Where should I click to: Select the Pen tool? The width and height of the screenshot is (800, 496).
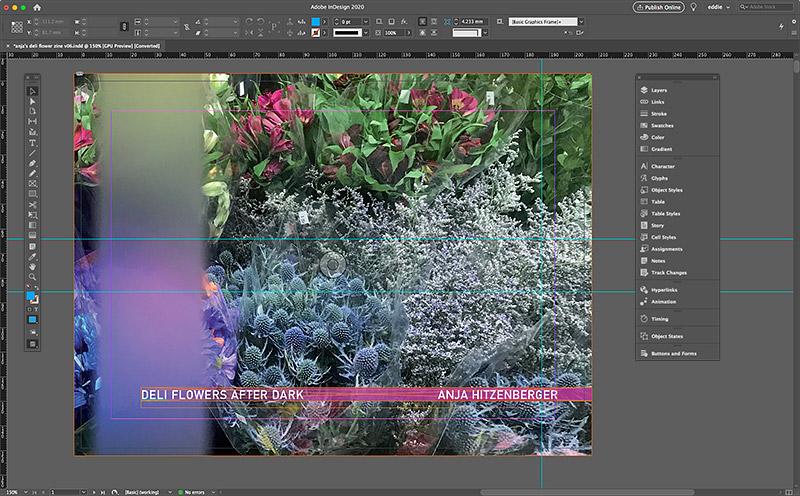33,163
